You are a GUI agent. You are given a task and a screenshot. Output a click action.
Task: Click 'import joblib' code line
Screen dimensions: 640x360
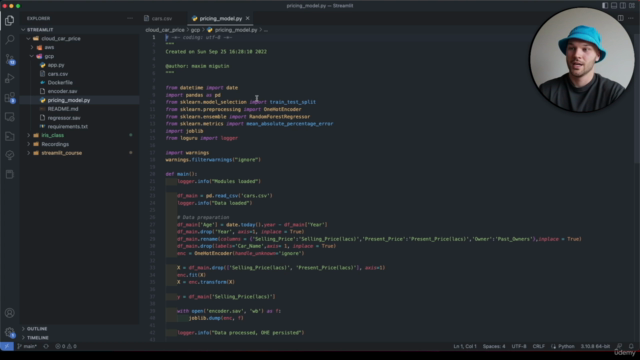point(184,131)
